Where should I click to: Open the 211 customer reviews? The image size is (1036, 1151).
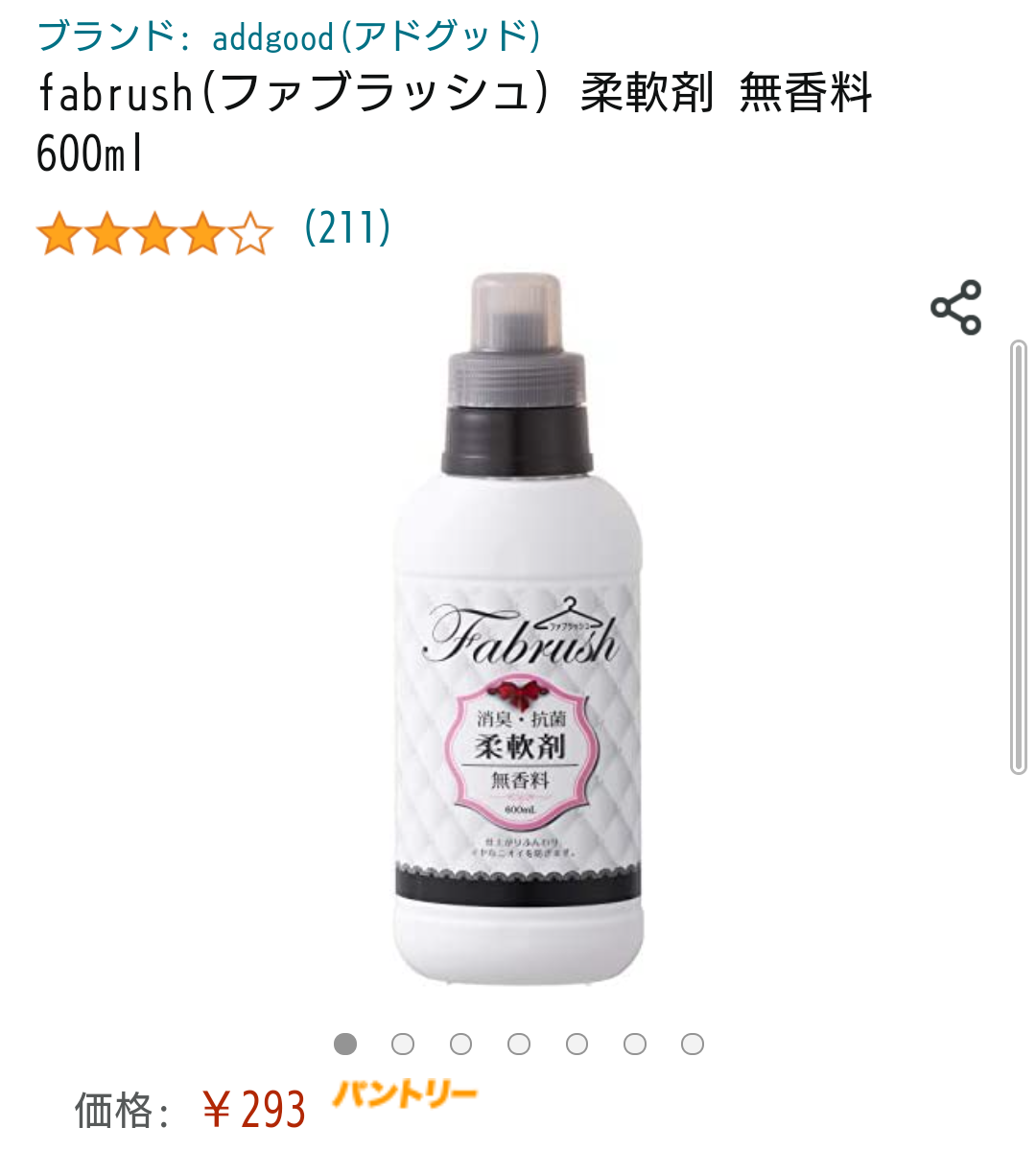click(347, 227)
